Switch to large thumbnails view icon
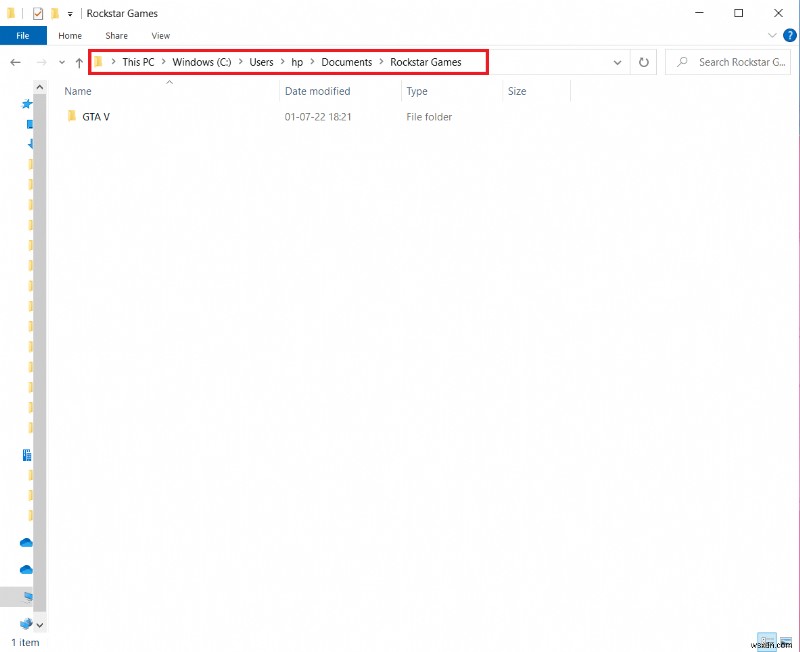The image size is (800, 652). point(786,640)
